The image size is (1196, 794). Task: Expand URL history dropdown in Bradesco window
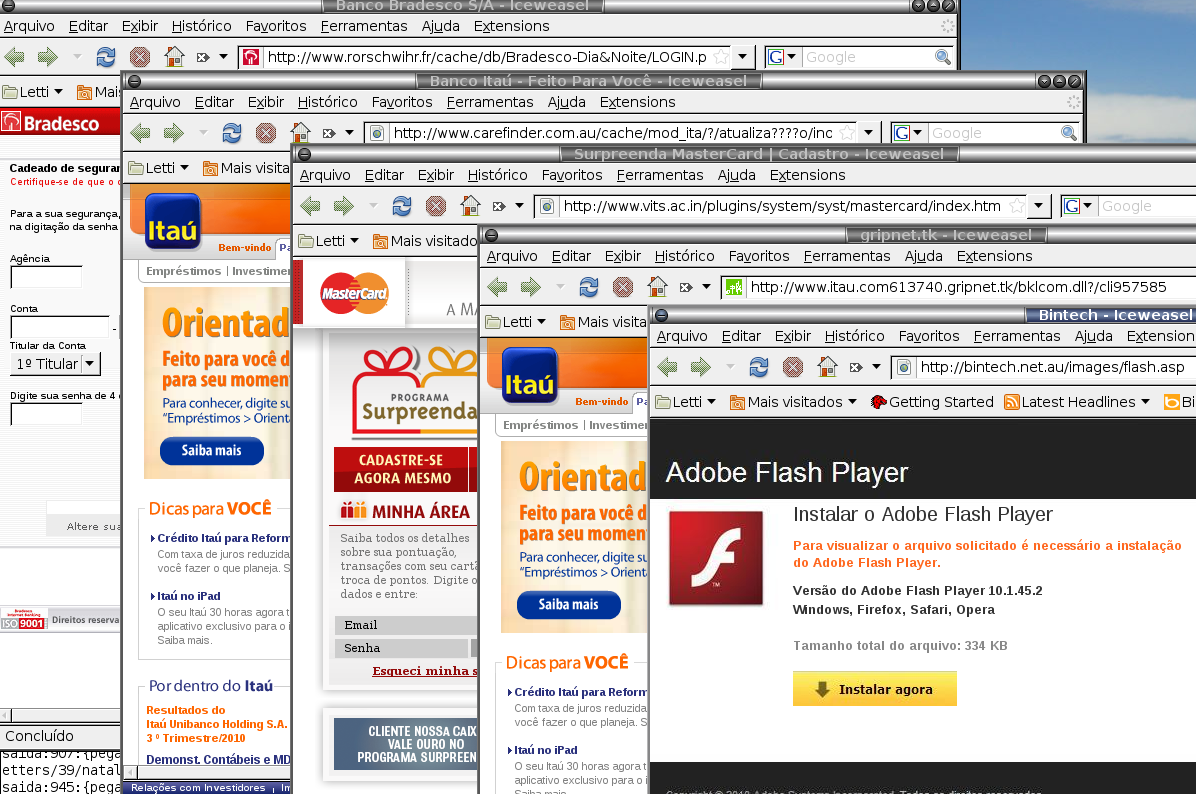point(742,57)
